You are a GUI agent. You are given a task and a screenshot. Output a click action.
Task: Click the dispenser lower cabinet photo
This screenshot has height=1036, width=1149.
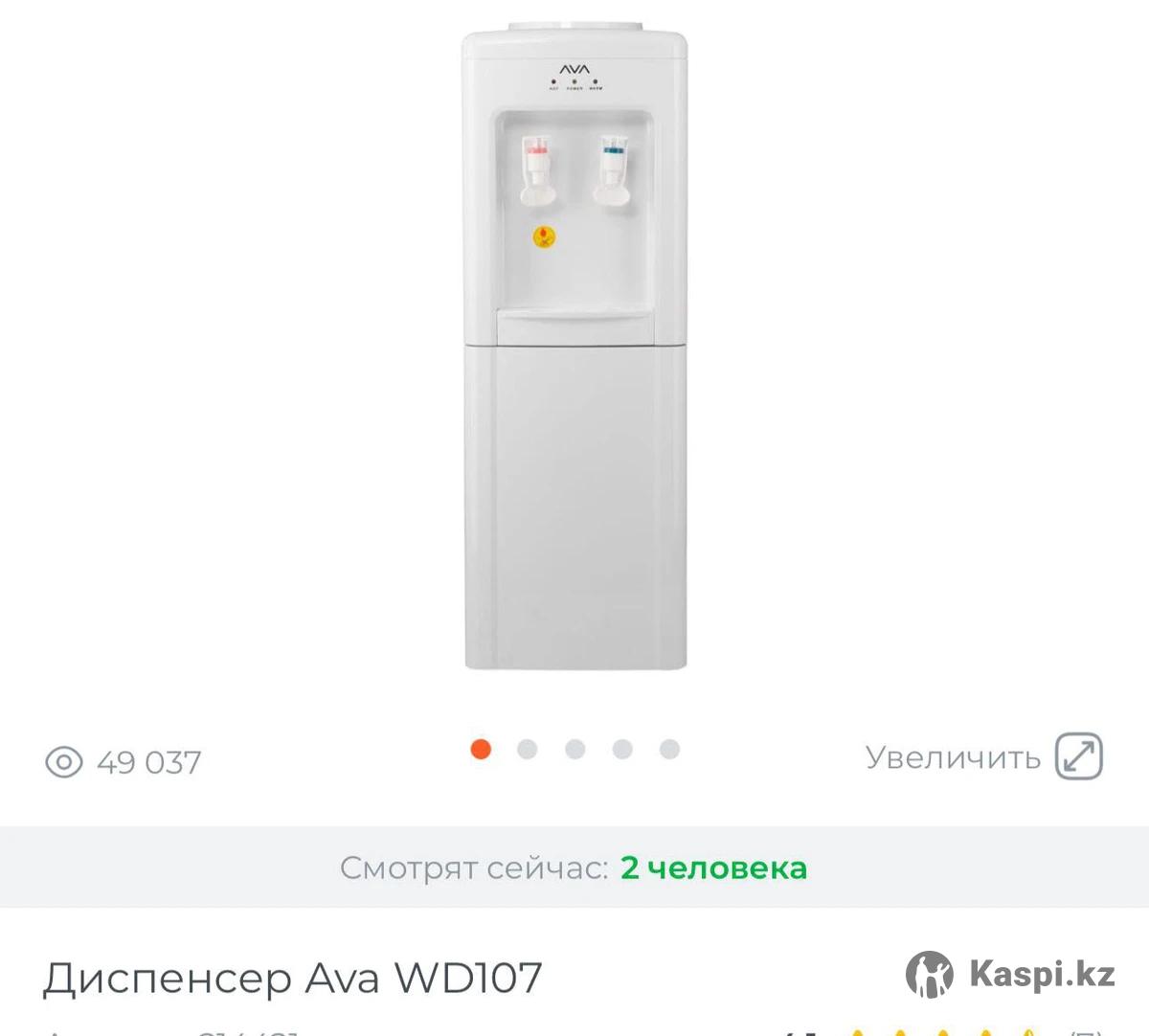[575, 506]
